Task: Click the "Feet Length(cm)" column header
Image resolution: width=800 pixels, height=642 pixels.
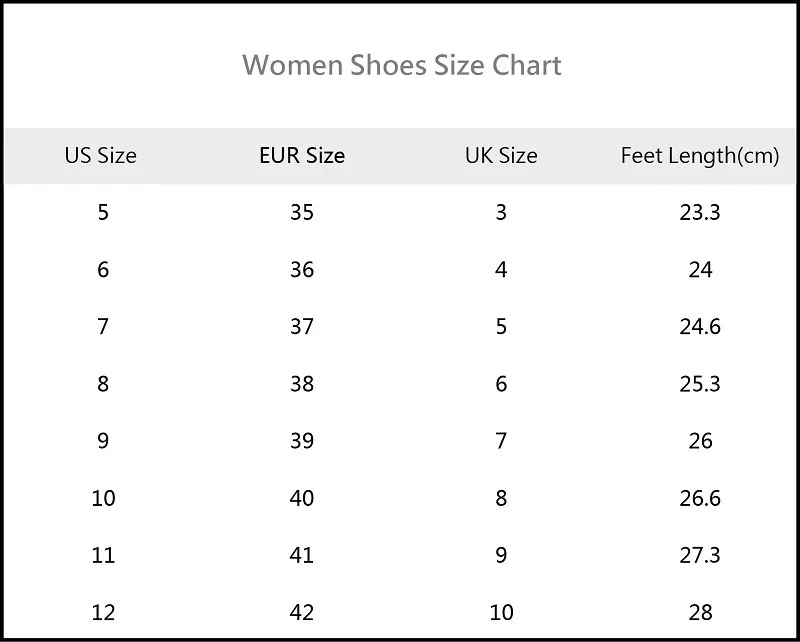Action: coord(700,156)
